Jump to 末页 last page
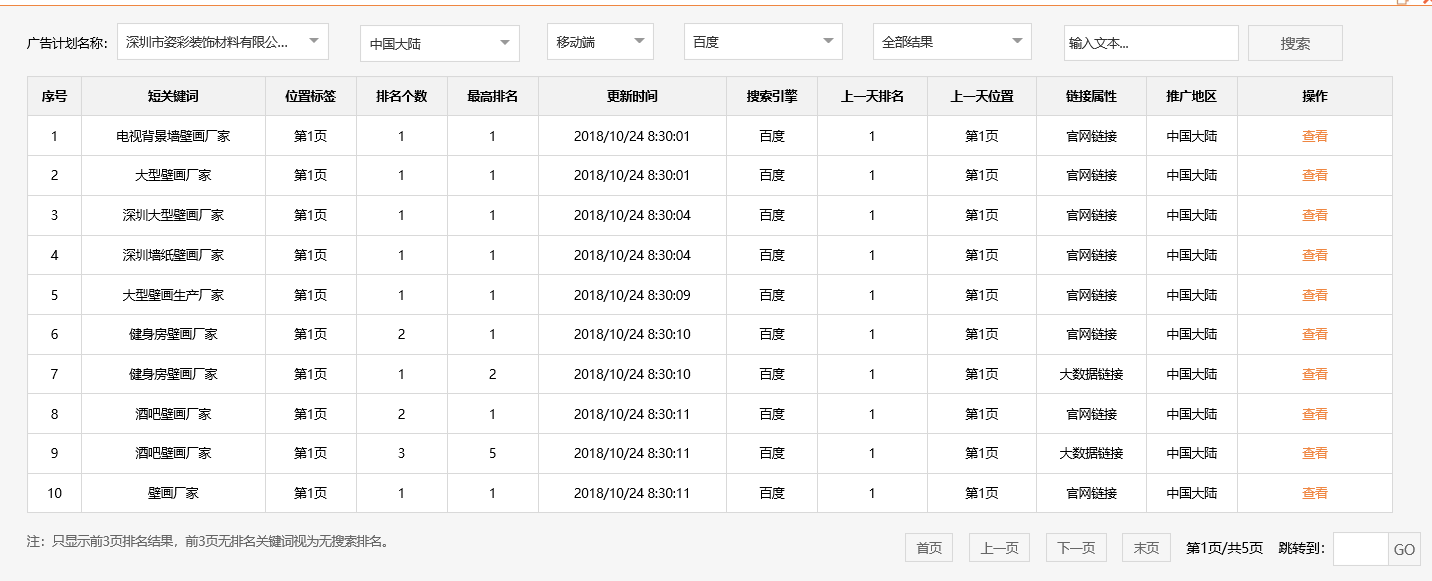The image size is (1432, 581). coord(1145,547)
